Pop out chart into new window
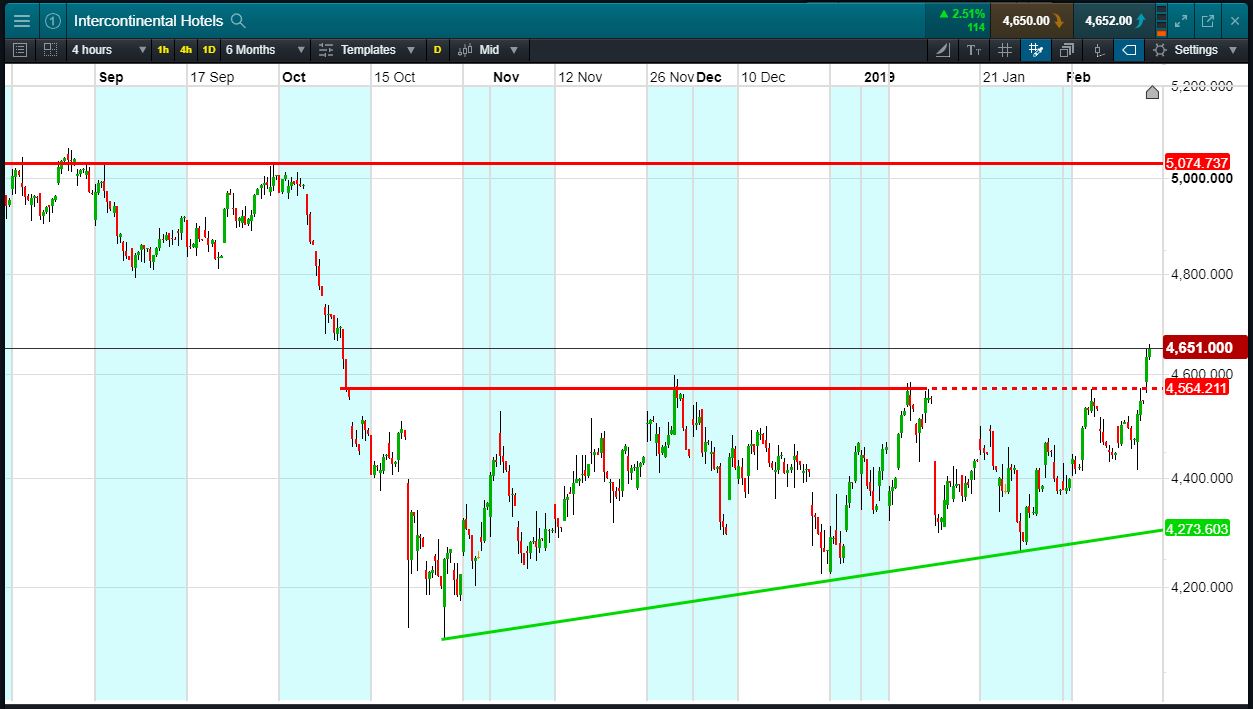Image resolution: width=1253 pixels, height=709 pixels. pyautogui.click(x=1207, y=20)
